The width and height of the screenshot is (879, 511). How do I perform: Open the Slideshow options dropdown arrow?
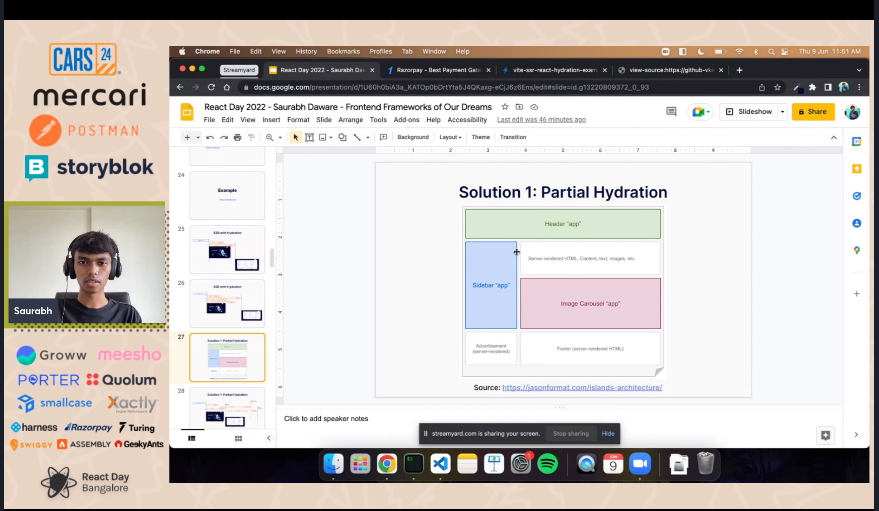click(783, 112)
